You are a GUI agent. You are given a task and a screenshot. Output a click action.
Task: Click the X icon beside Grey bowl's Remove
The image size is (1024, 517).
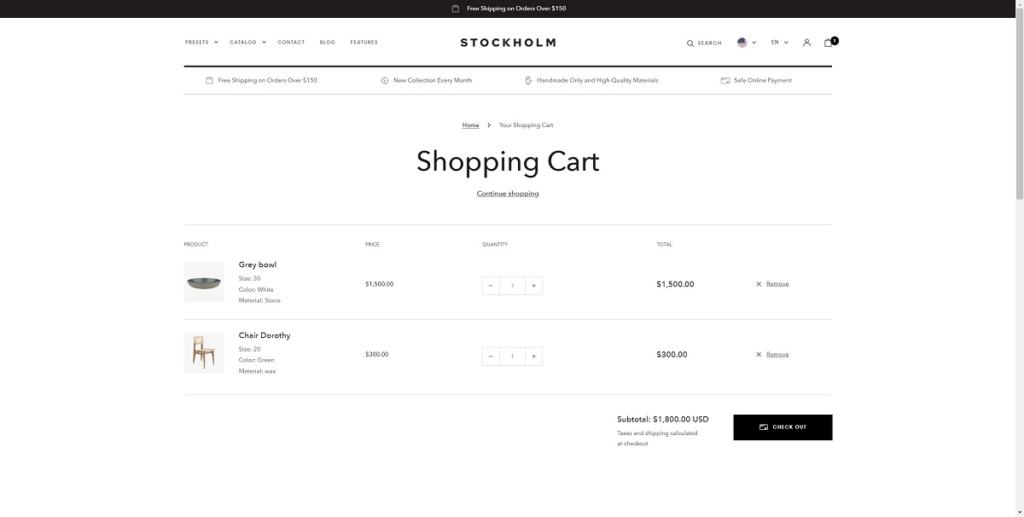759,284
